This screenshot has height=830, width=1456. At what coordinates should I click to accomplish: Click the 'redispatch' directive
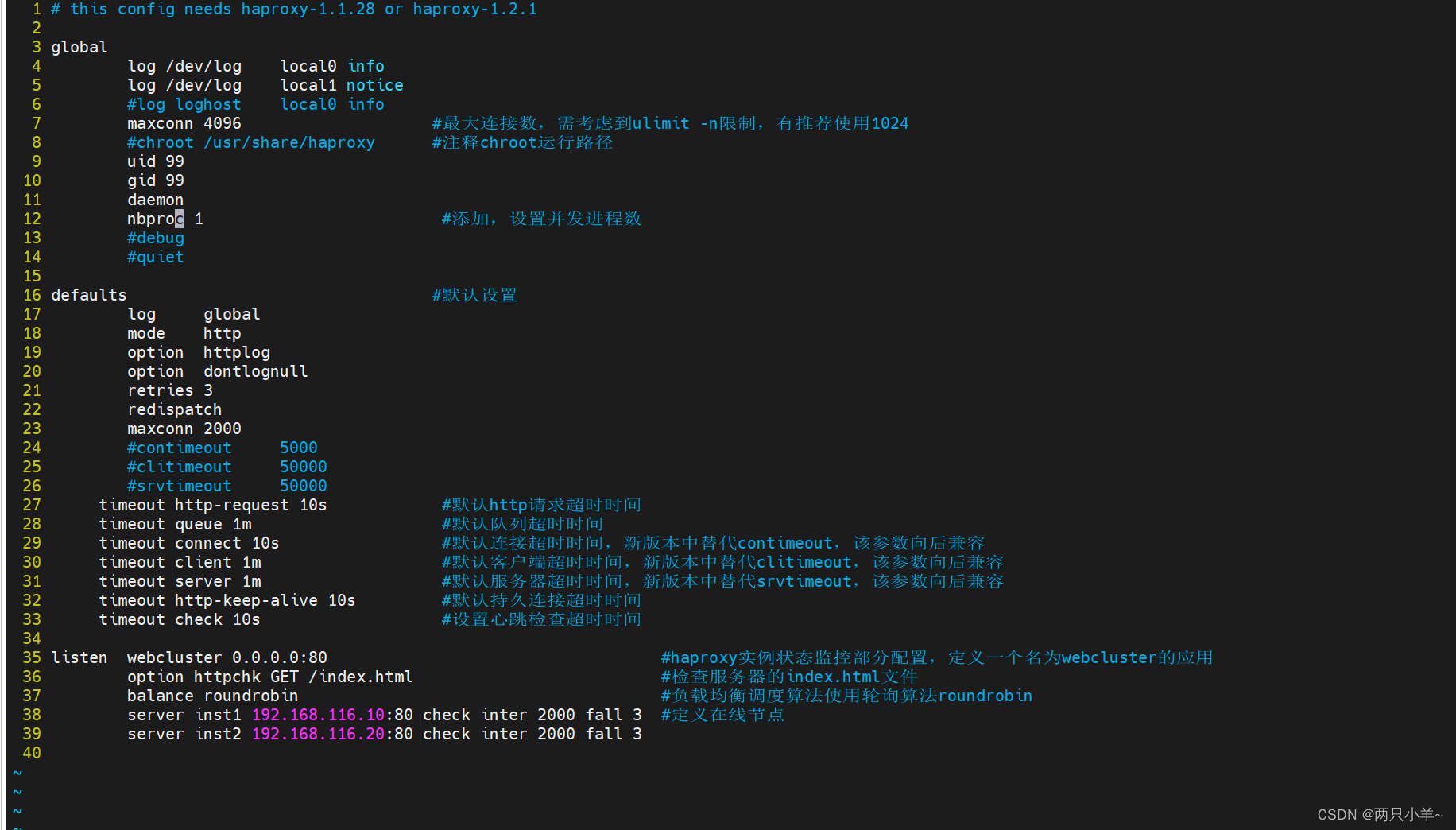pyautogui.click(x=175, y=409)
